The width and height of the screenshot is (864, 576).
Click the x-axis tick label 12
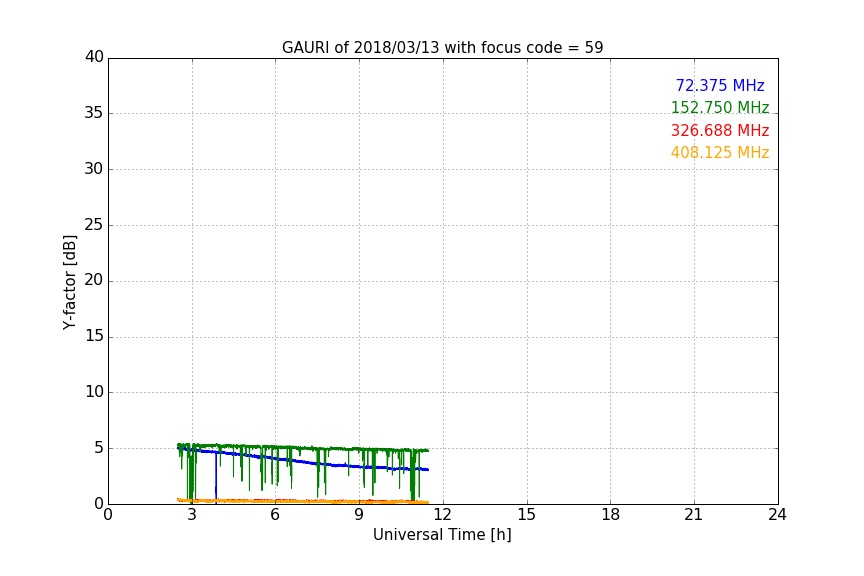(x=442, y=515)
